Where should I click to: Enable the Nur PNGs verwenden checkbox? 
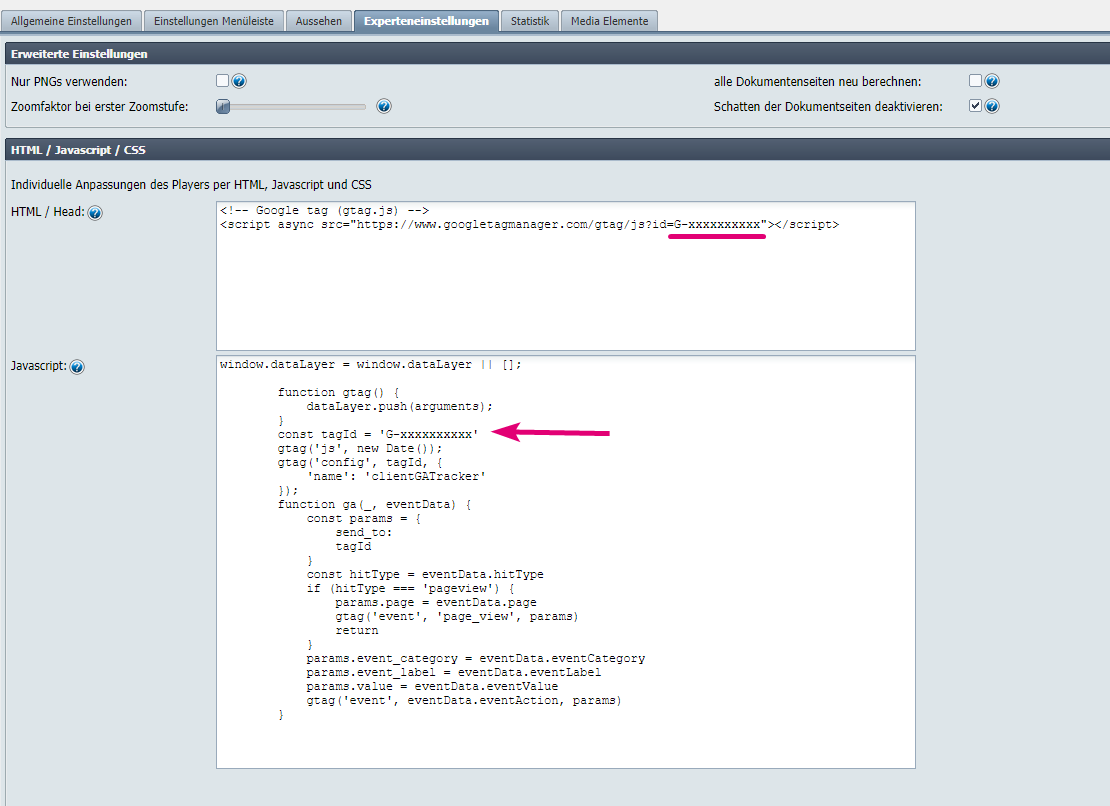pos(222,81)
